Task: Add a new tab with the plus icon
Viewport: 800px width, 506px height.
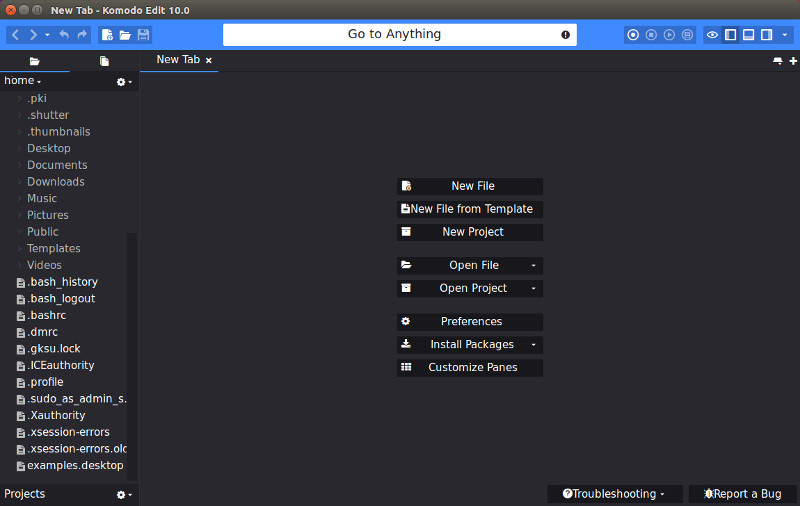Action: (793, 61)
